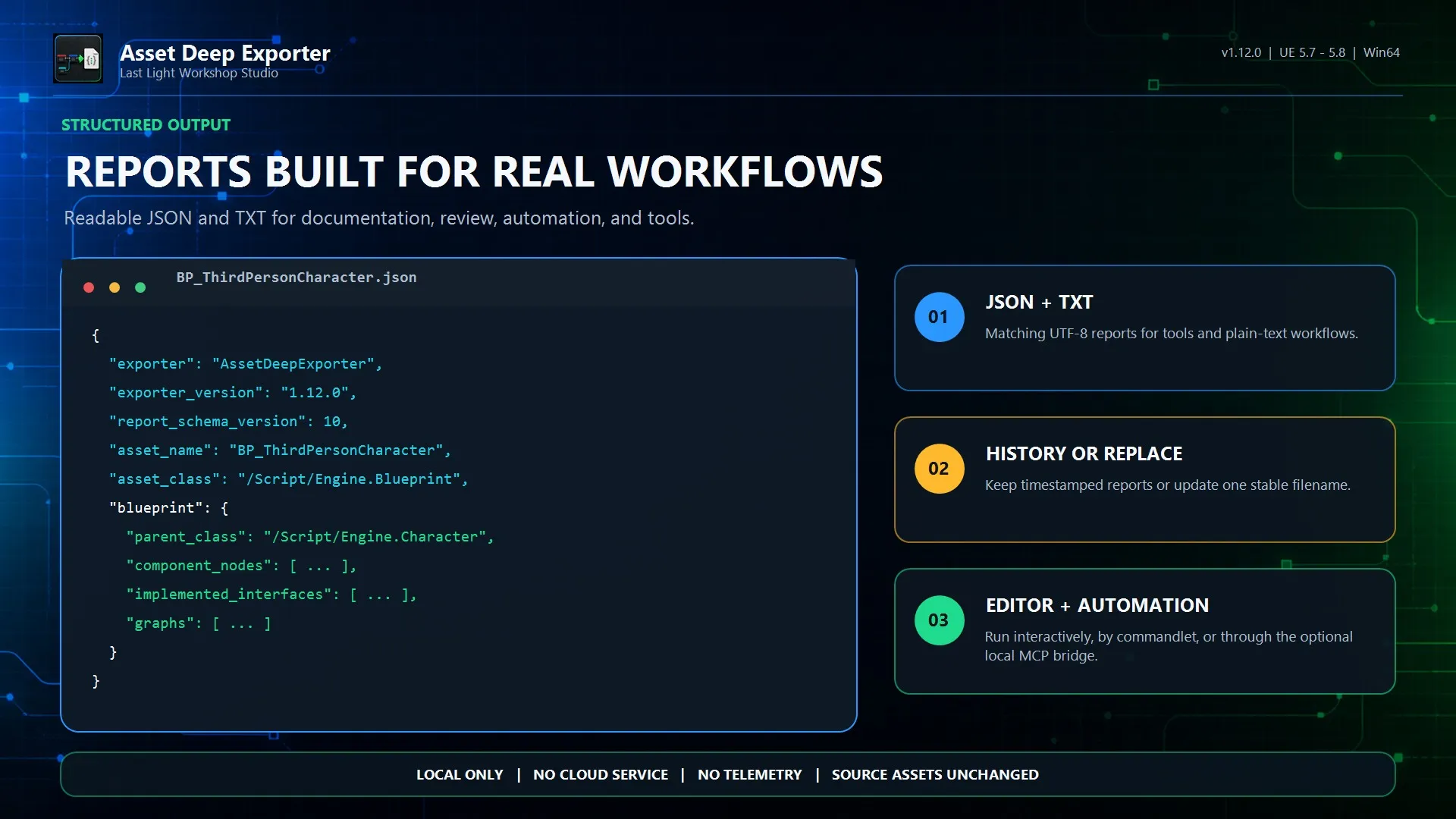1456x819 pixels.
Task: Click the "component_nodes" code line
Action: [x=241, y=566]
